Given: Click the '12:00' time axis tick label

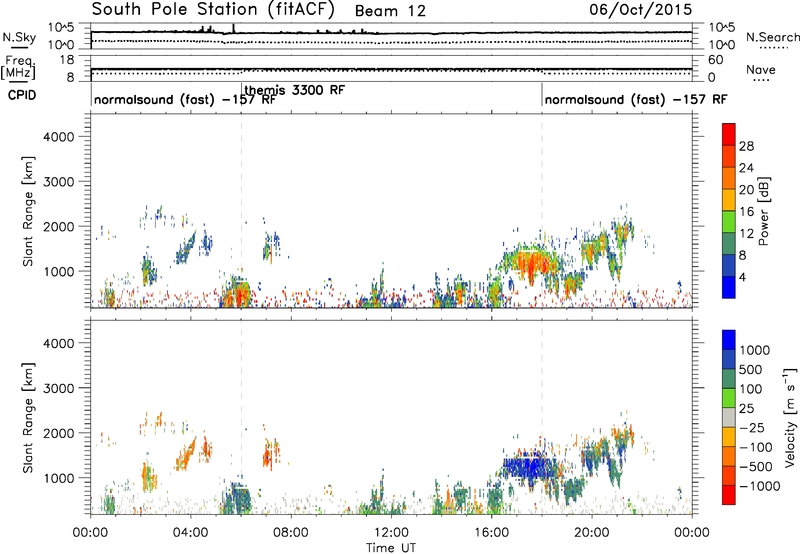Looking at the screenshot, I should [x=391, y=533].
